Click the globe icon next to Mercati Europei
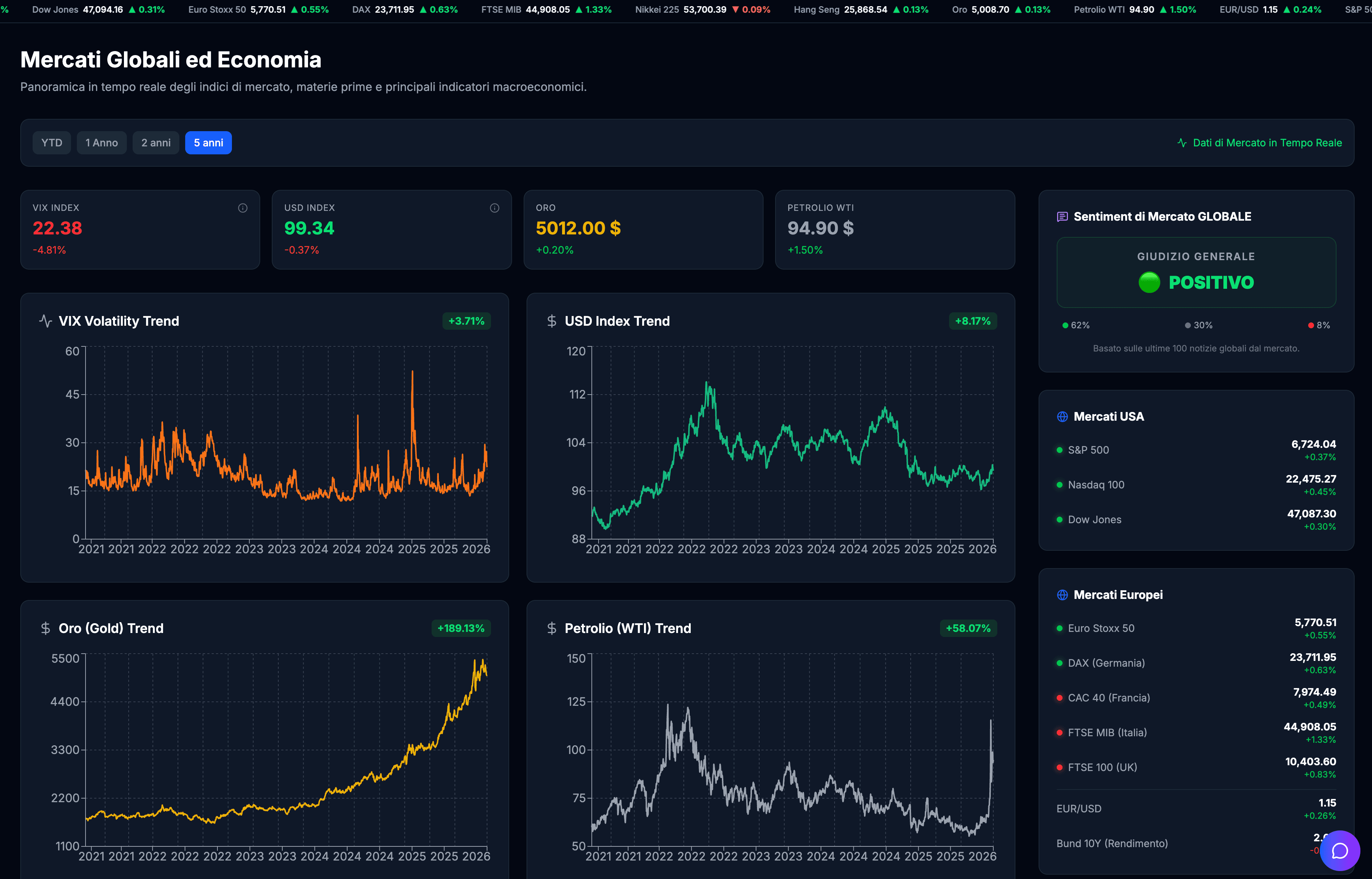1372x879 pixels. (1062, 595)
